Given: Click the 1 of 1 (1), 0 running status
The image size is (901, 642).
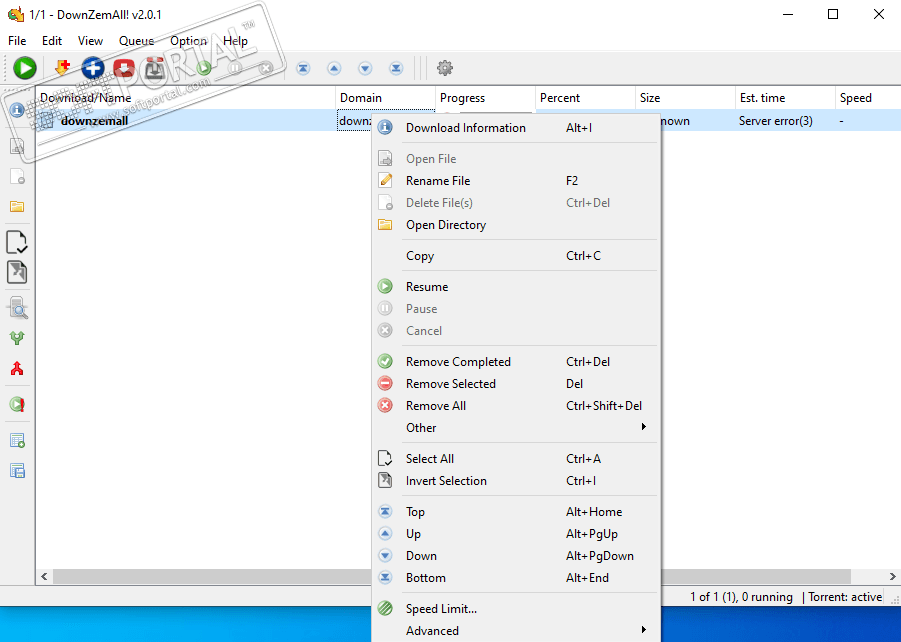Looking at the screenshot, I should click(741, 597).
